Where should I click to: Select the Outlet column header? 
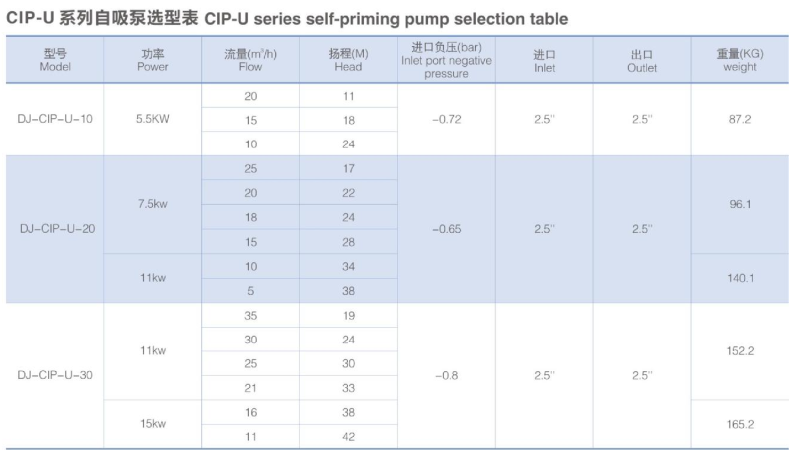pyautogui.click(x=642, y=60)
